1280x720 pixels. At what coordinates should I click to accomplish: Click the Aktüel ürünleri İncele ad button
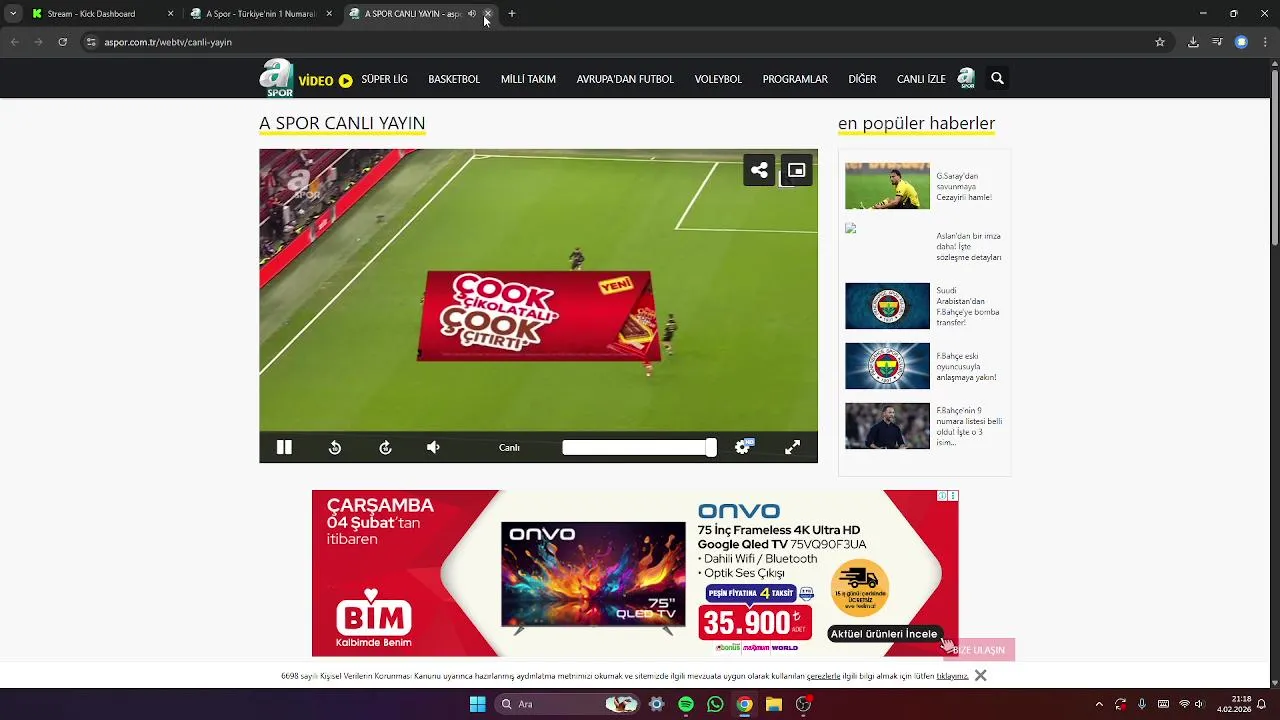[x=884, y=633]
